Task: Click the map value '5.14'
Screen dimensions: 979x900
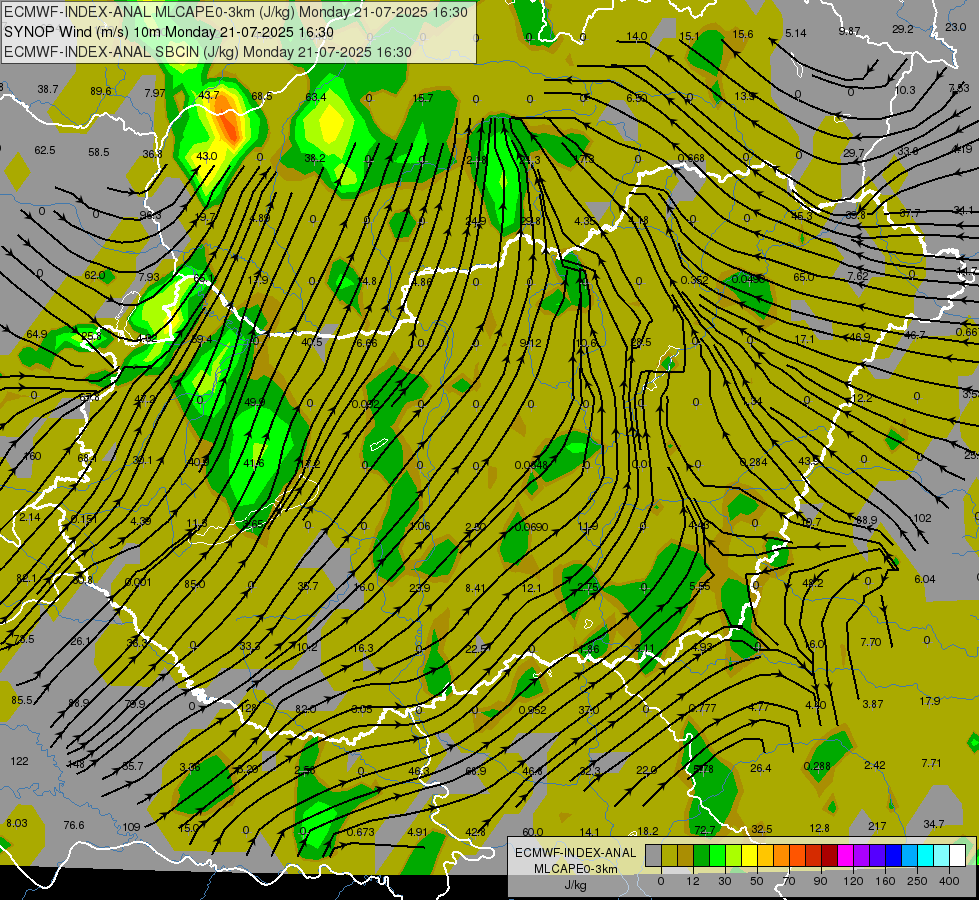Action: 796,33
